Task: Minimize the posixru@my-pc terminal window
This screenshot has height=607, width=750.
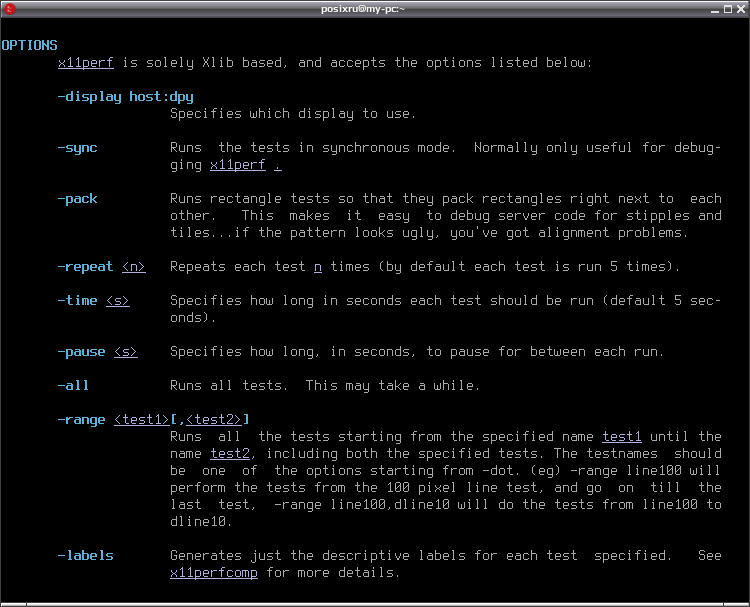Action: (715, 9)
